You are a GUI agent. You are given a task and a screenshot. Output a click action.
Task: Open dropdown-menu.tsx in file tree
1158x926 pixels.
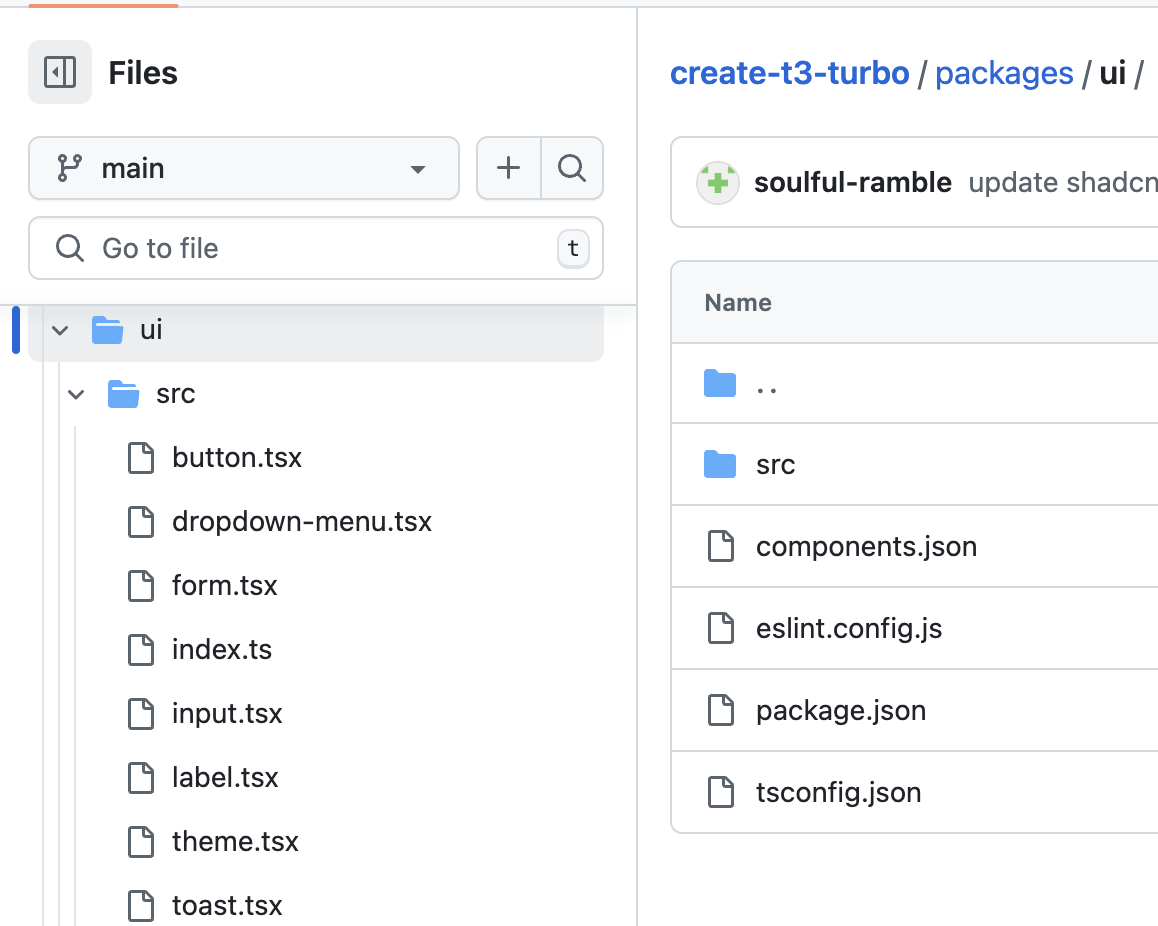click(301, 522)
